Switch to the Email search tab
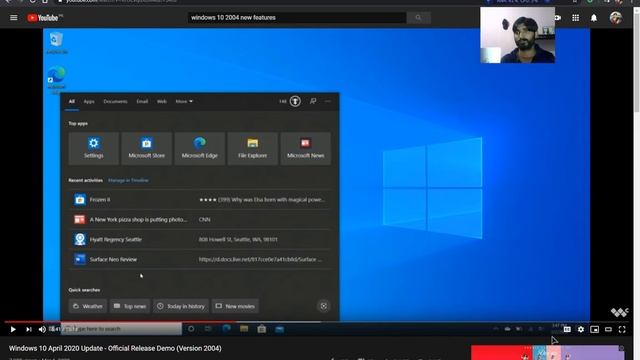Screen dimensions: 640x360 click(x=142, y=102)
